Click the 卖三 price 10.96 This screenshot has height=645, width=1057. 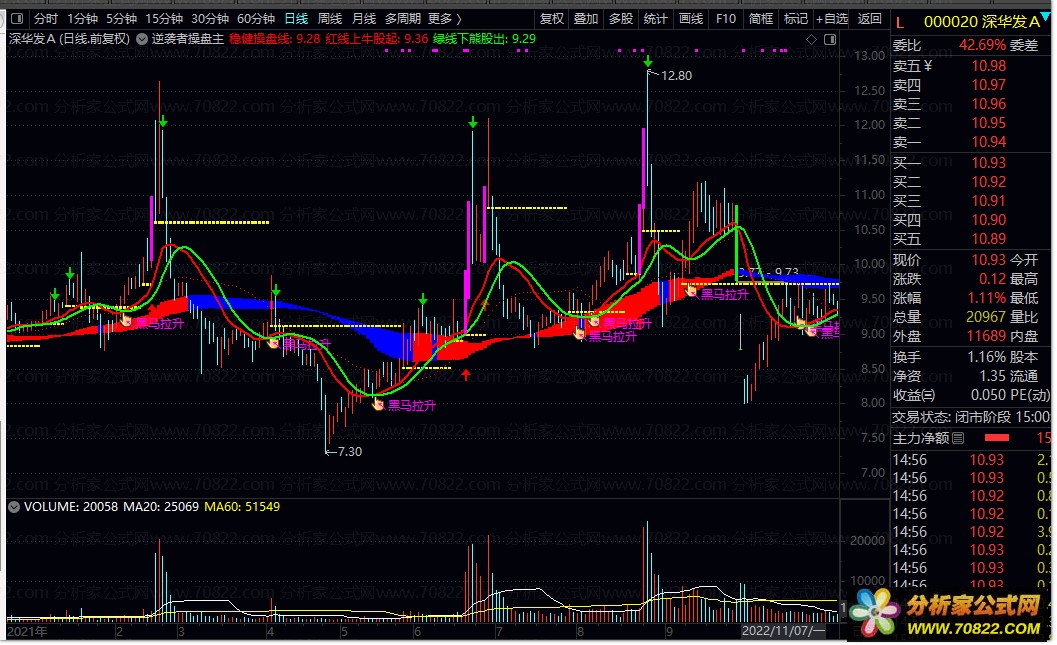[988, 104]
